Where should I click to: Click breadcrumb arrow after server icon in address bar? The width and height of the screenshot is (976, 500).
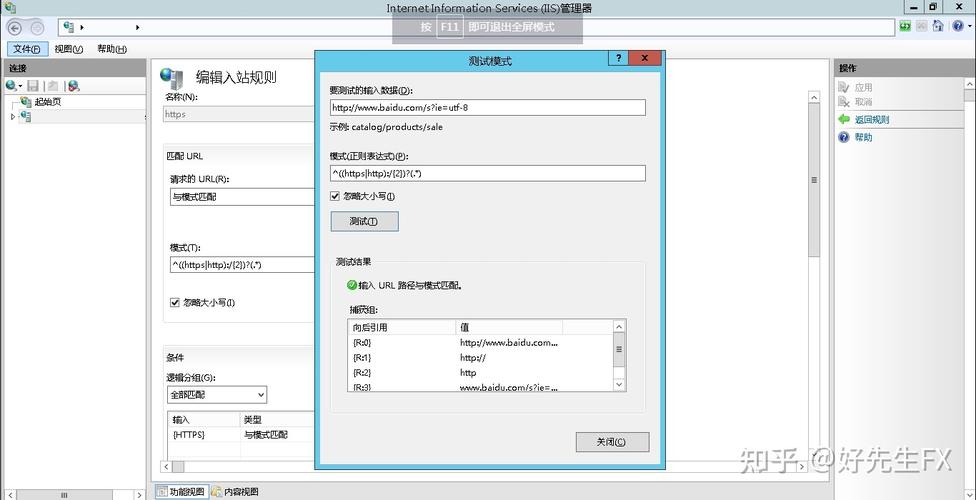82,27
